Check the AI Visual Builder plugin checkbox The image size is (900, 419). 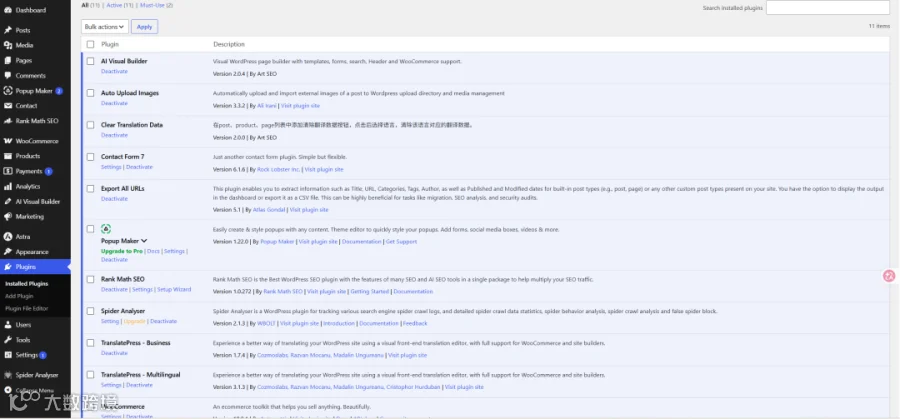pyautogui.click(x=90, y=61)
